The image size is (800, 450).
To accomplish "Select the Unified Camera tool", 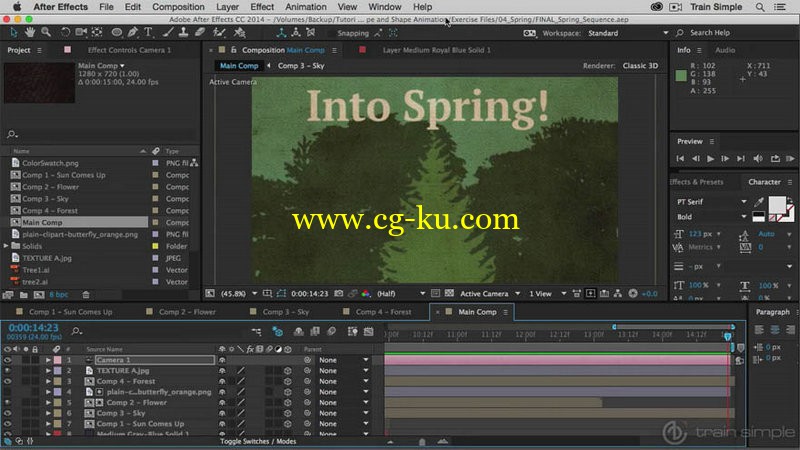I will pyautogui.click(x=81, y=33).
